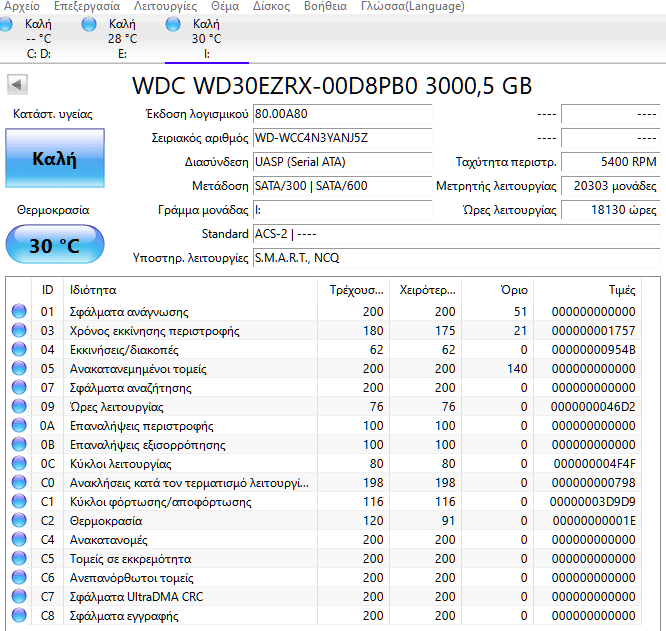Screen dimensions: 666x631
Task: Select the Σφάλματα UltraDMA CRC row text
Action: 136,597
